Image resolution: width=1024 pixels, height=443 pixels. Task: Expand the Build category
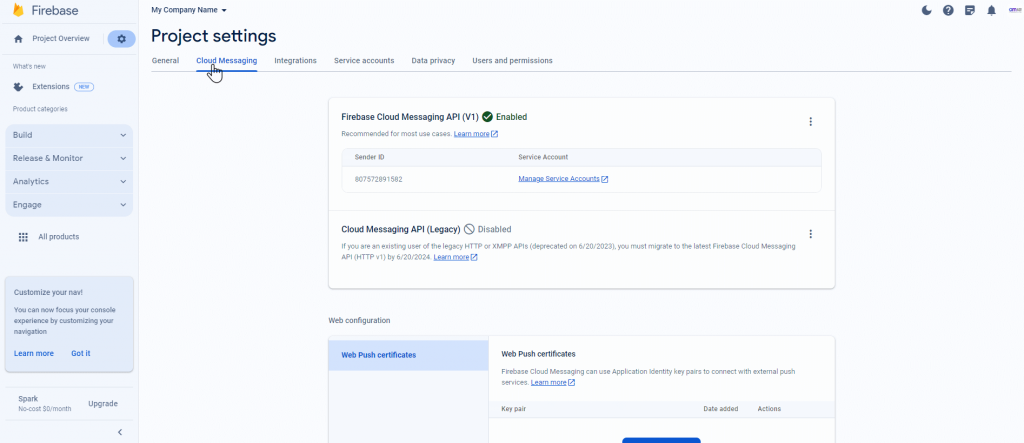pos(69,135)
